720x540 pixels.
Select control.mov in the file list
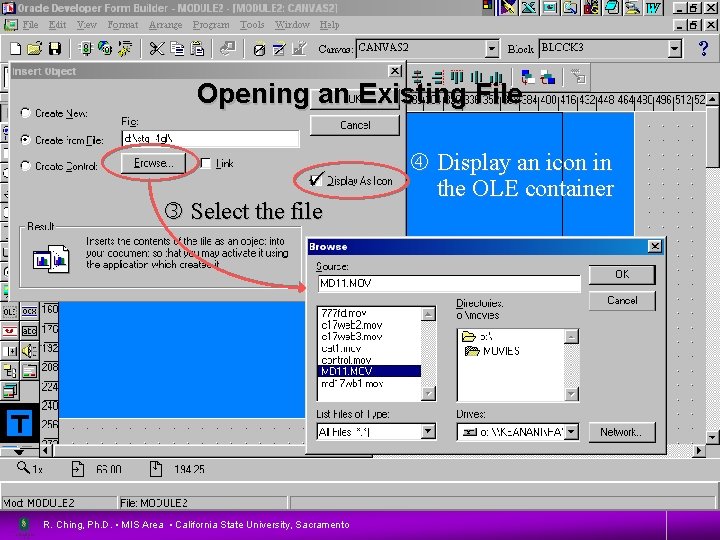369,360
